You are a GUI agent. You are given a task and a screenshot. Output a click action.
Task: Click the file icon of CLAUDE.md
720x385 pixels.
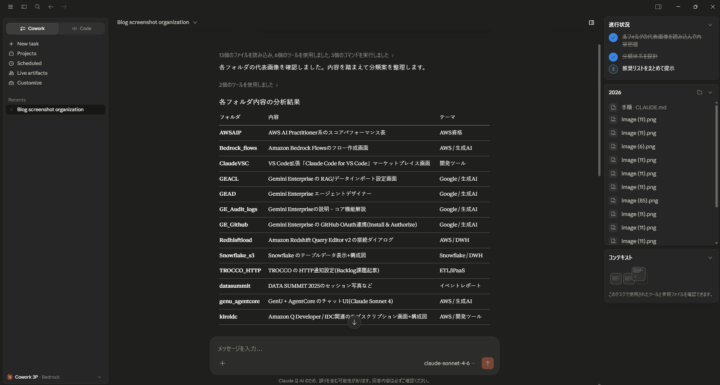[x=613, y=107]
